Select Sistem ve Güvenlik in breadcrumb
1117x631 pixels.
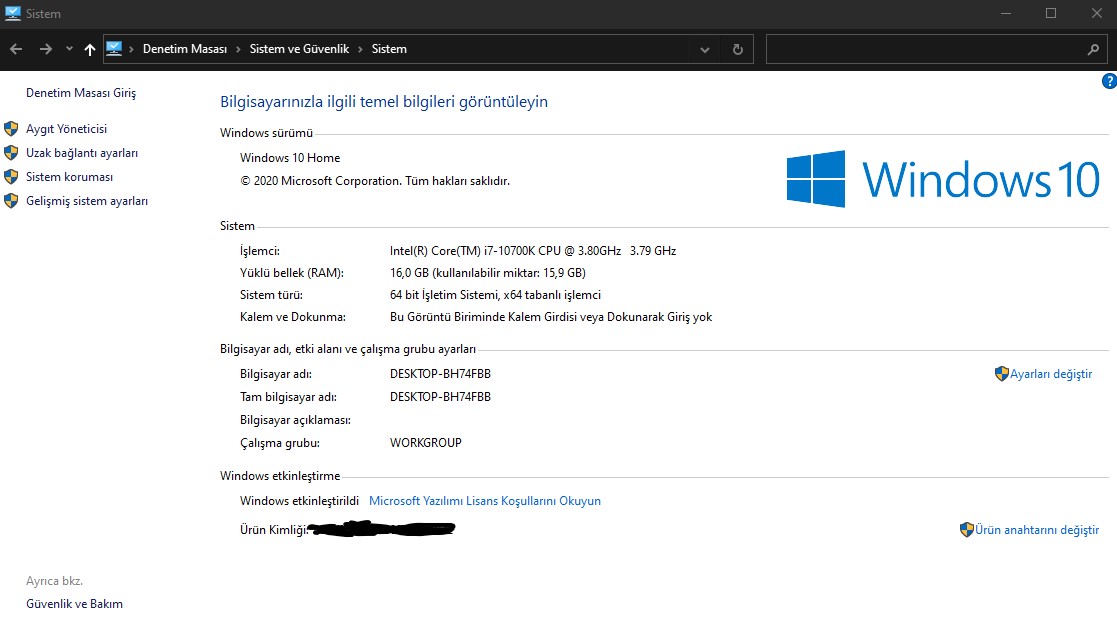pyautogui.click(x=299, y=49)
